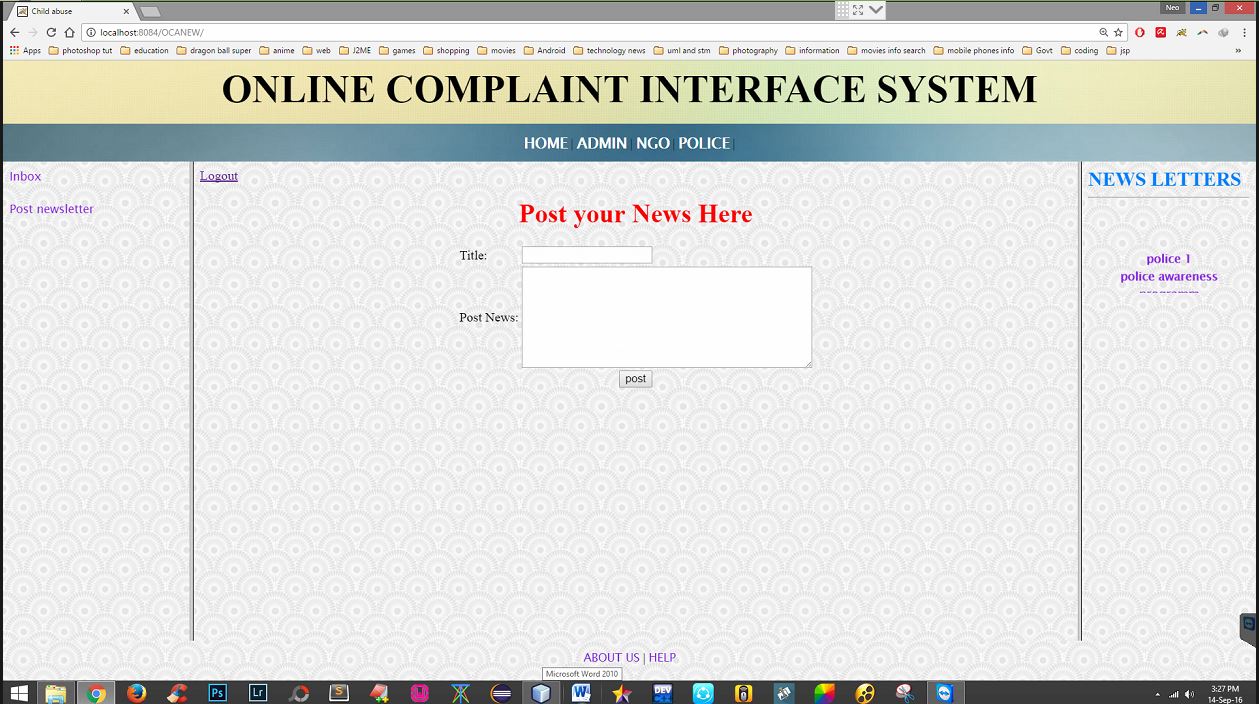Open File Explorer from the taskbar
Viewport: 1259px width, 704px height.
tap(55, 692)
